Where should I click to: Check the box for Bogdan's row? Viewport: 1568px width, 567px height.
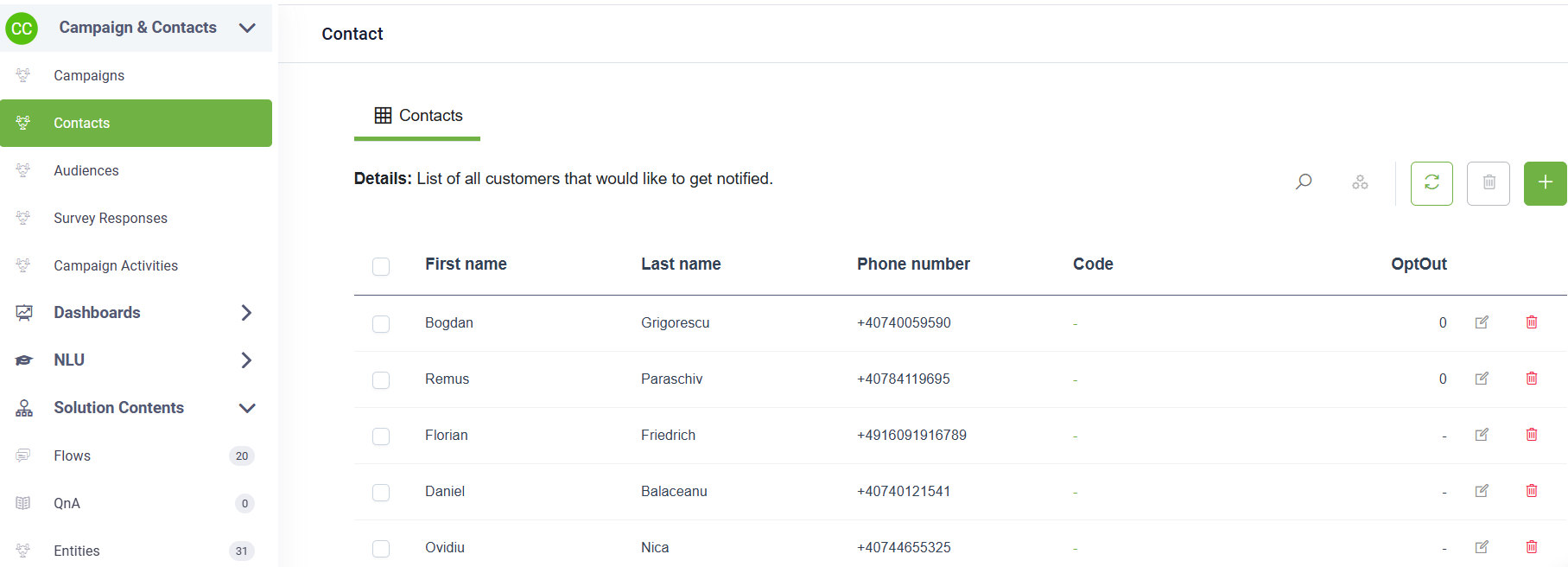coord(381,324)
